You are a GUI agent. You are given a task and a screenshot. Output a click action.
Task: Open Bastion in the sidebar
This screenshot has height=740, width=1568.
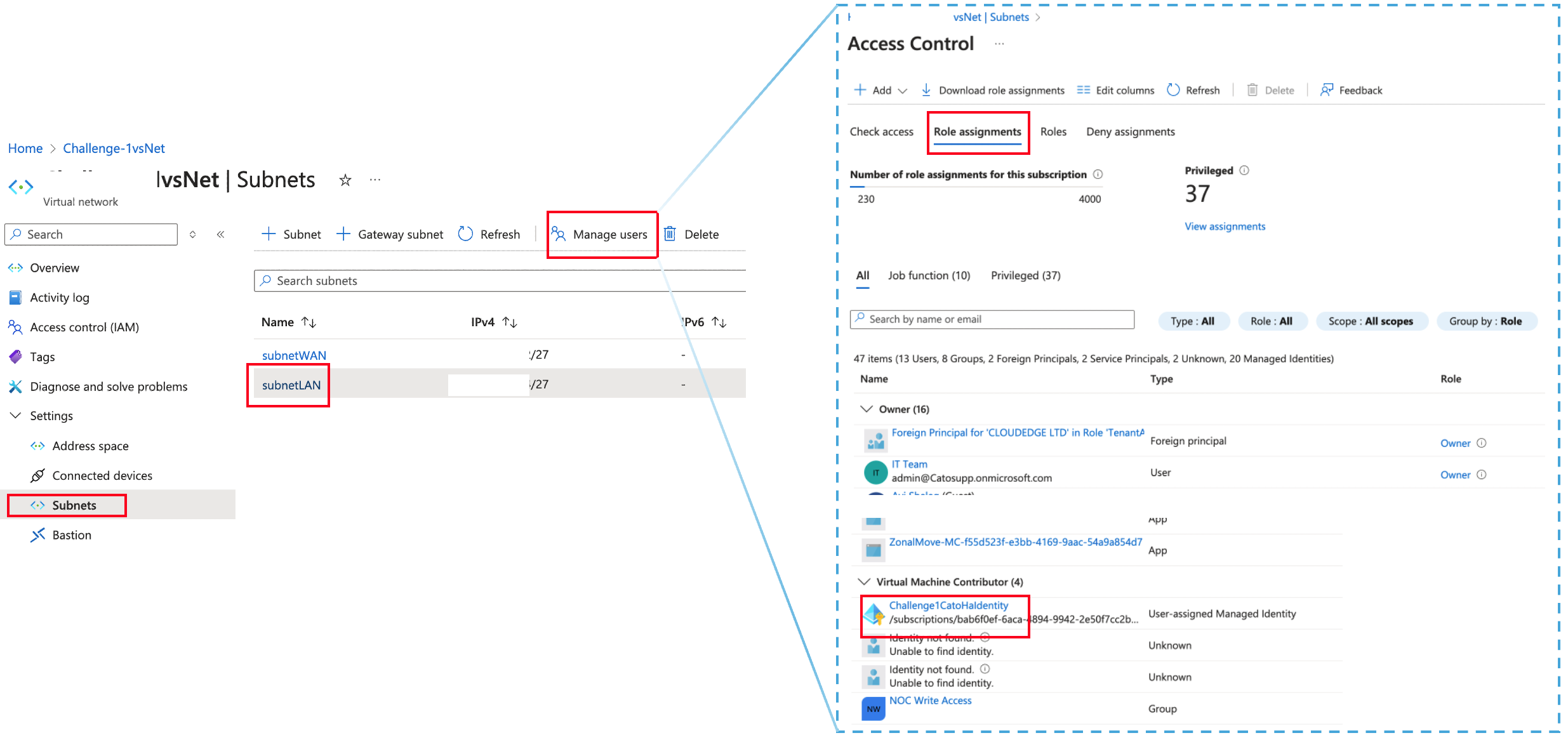pyautogui.click(x=72, y=535)
